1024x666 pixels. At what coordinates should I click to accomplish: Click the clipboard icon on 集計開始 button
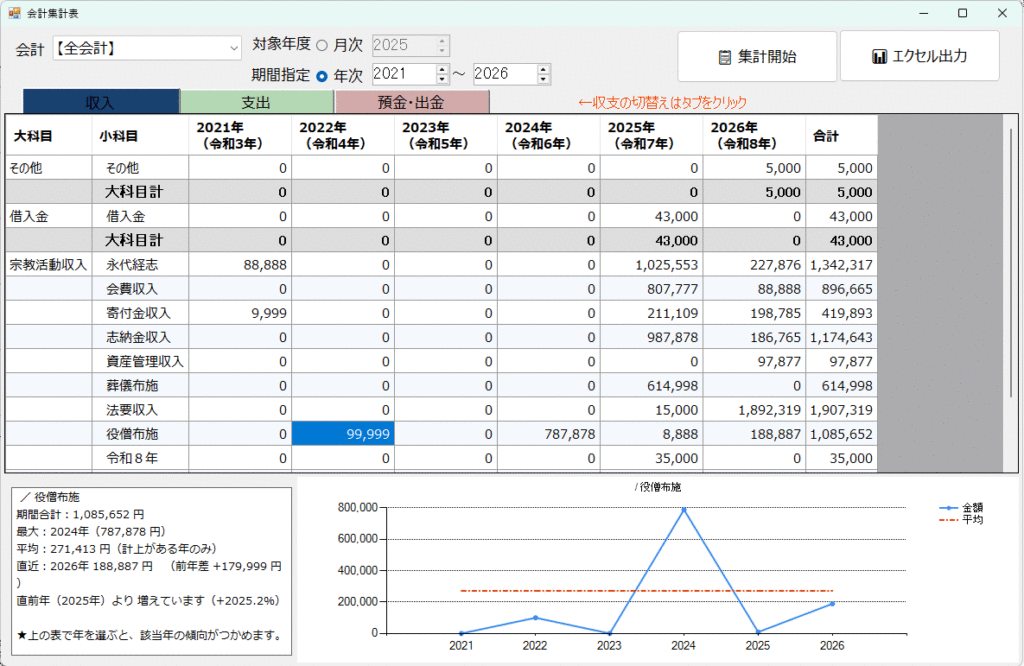[x=725, y=57]
